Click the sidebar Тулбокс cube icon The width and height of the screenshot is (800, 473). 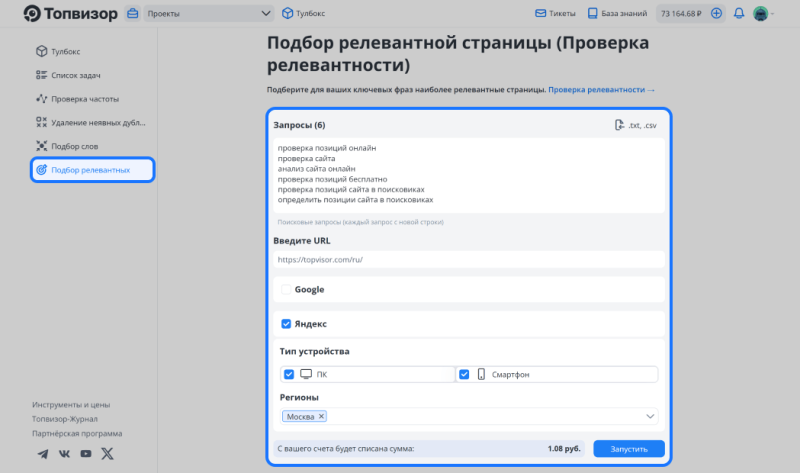pyautogui.click(x=41, y=51)
